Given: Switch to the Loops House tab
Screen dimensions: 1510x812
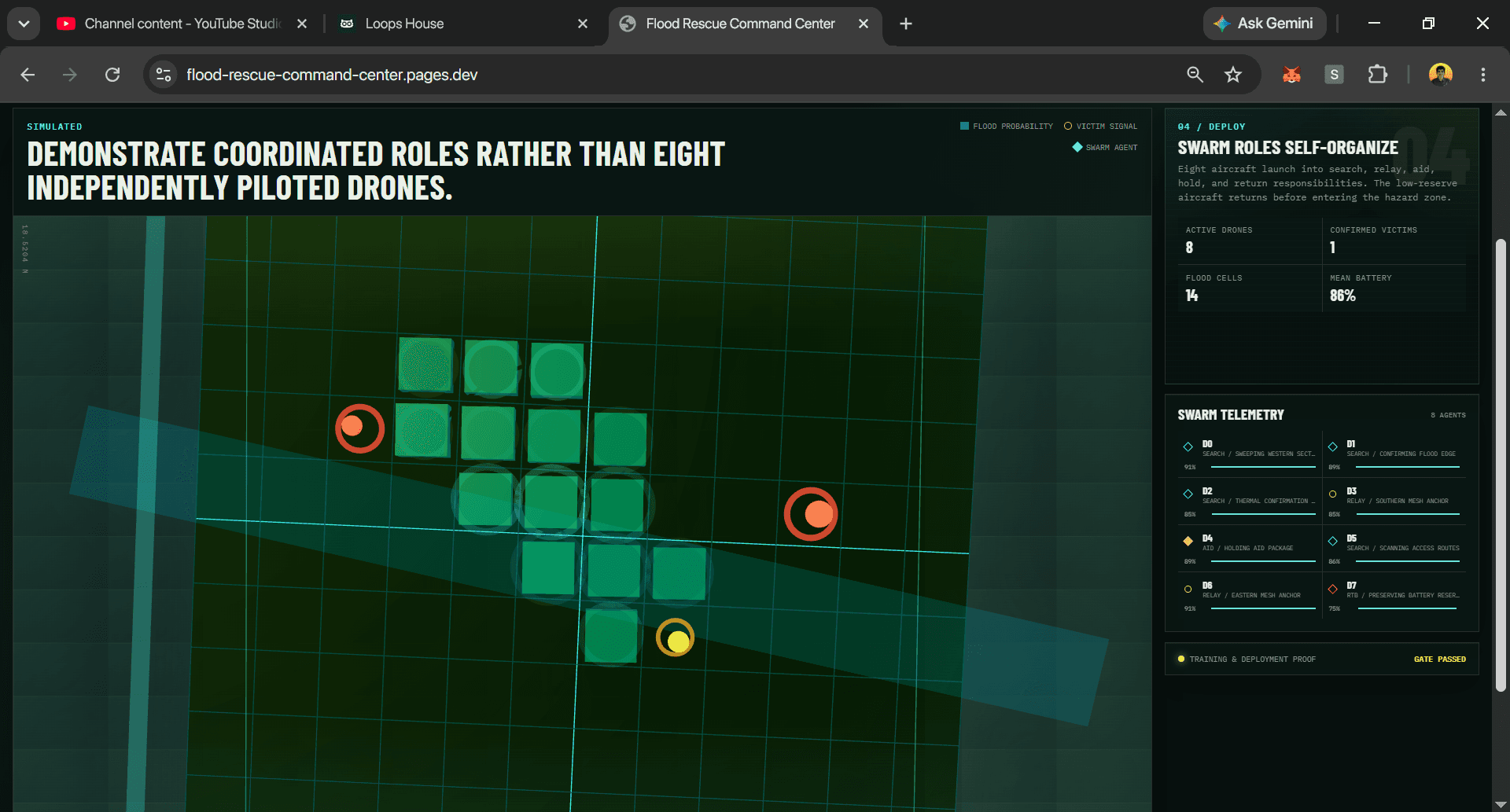Looking at the screenshot, I should pyautogui.click(x=463, y=24).
